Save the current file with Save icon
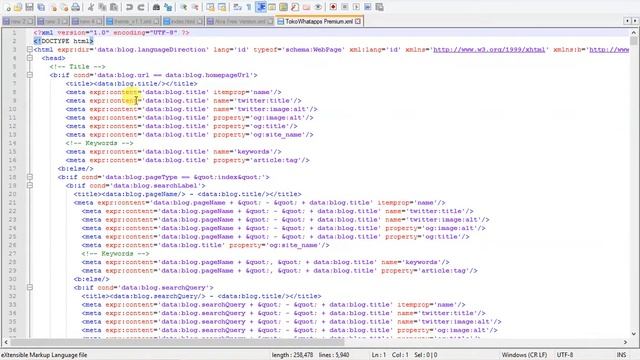Image resolution: width=640 pixels, height=360 pixels. (29, 7)
